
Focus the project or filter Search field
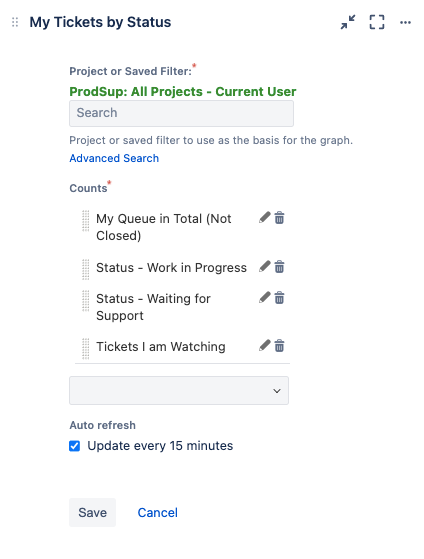181,113
